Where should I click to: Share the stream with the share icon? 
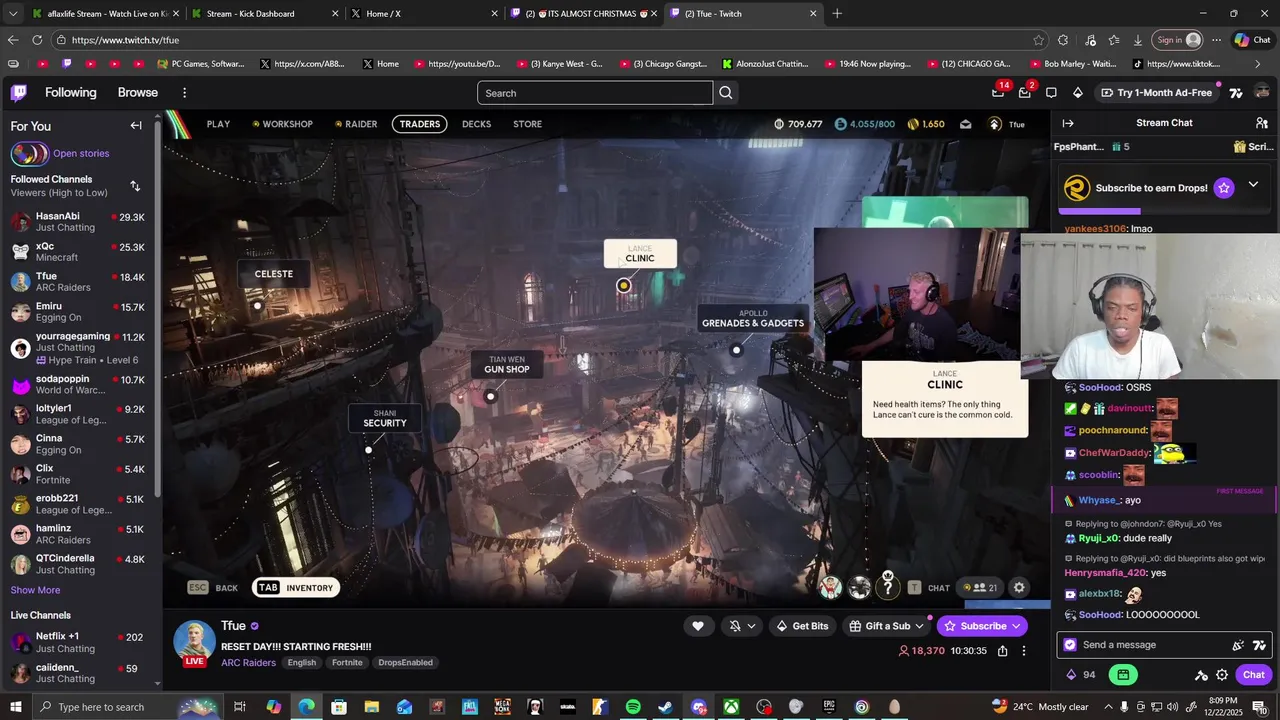[1002, 651]
